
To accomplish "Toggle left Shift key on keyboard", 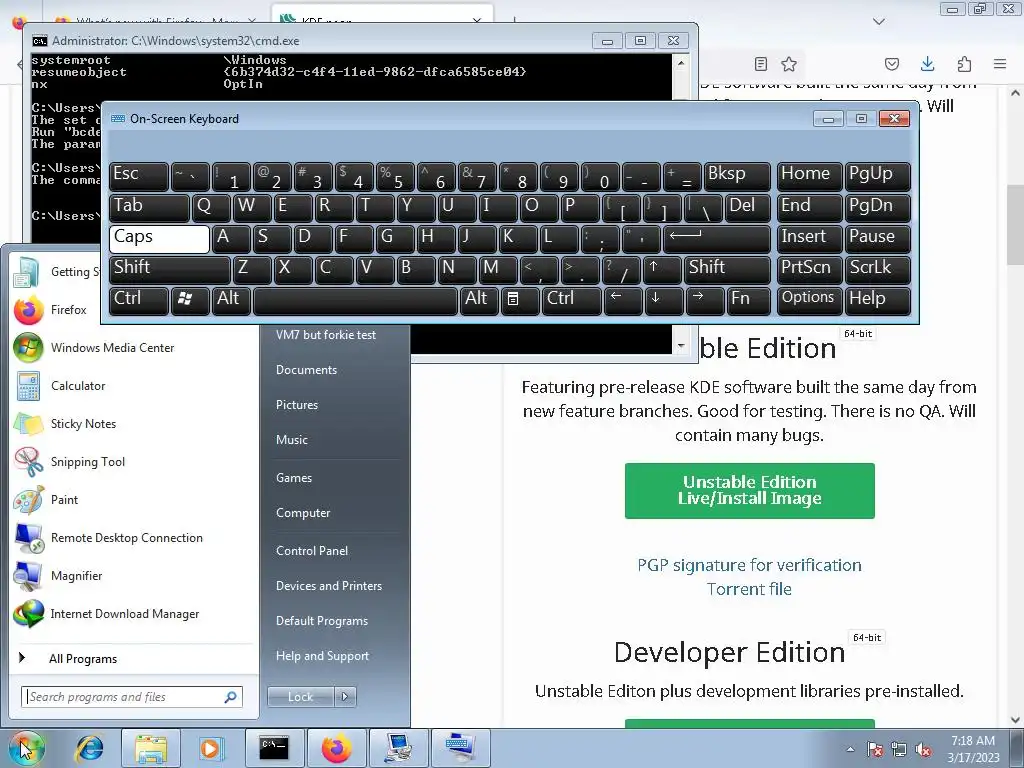I will 170,269.
